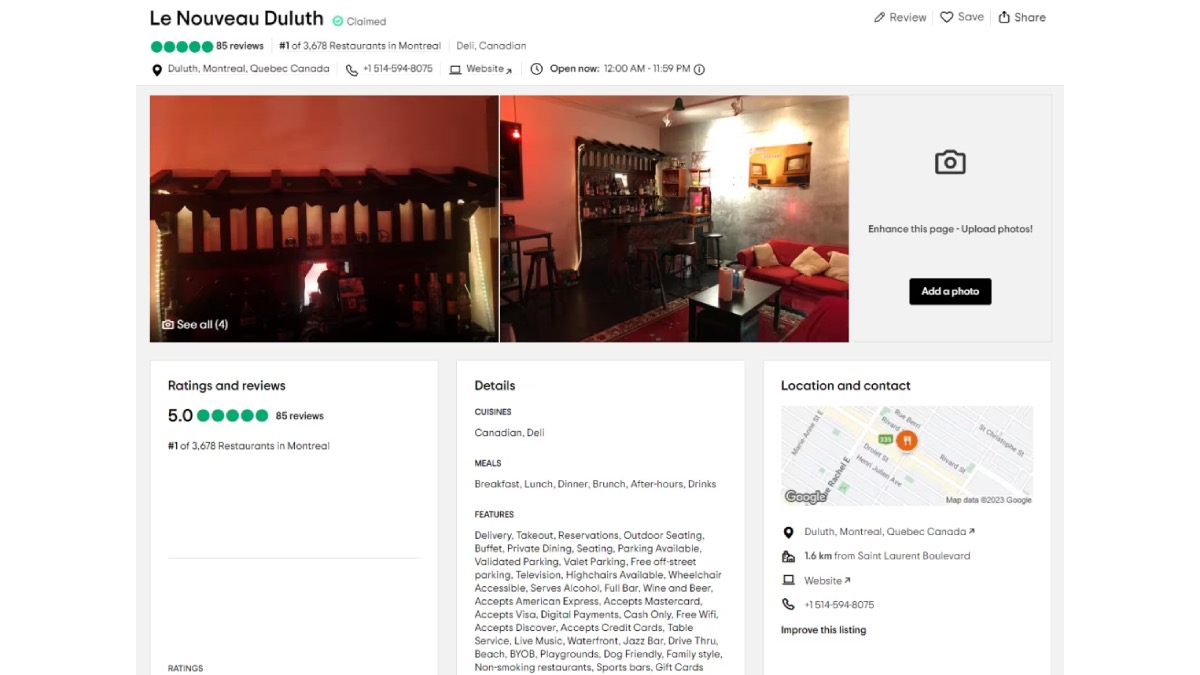This screenshot has width=1200, height=675.
Task: Click the Share upload icon
Action: (1004, 17)
